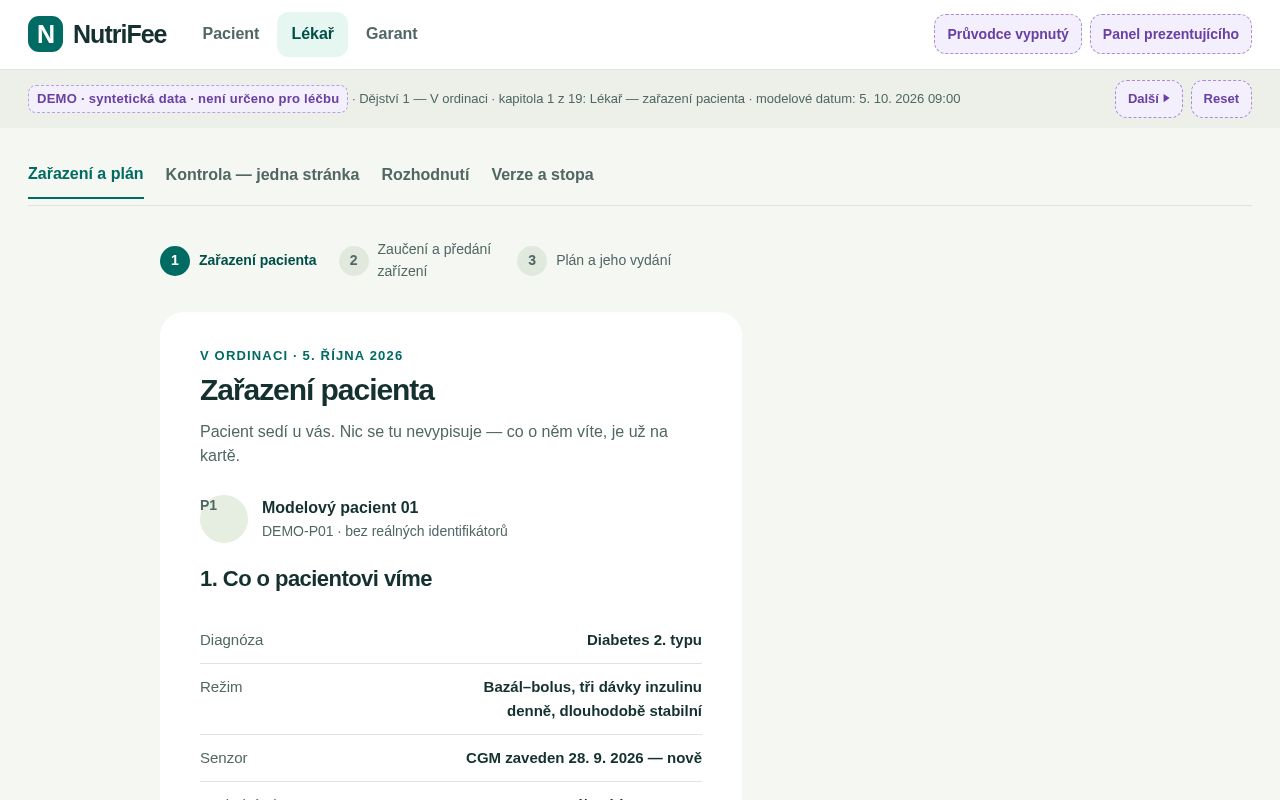This screenshot has height=800, width=1280.
Task: Click the Režim row label
Action: [221, 687]
